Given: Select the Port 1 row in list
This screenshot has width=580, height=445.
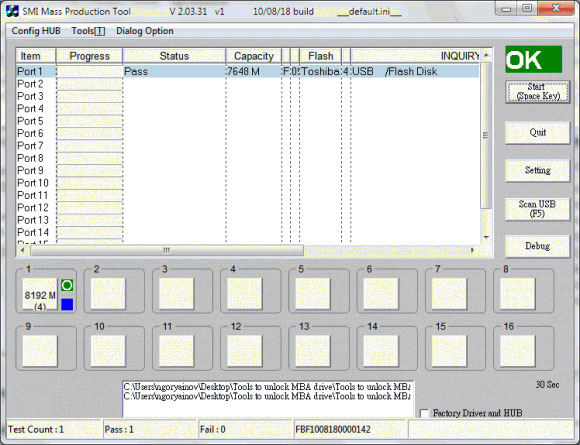Looking at the screenshot, I should click(248, 71).
